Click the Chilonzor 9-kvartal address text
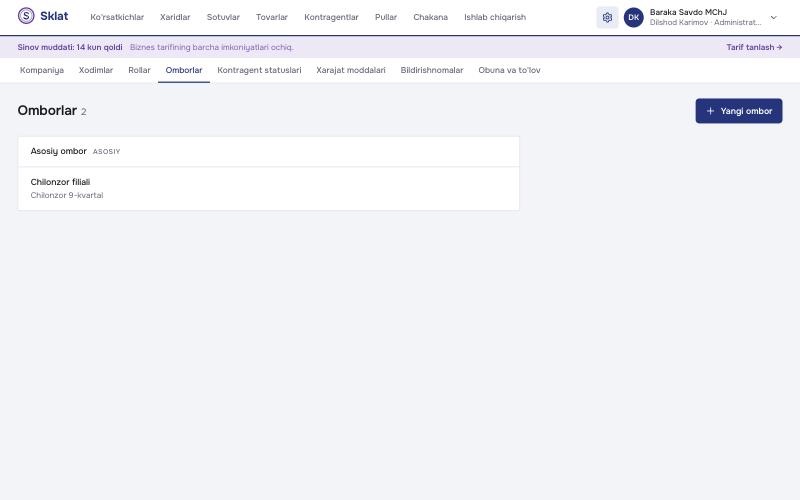 coord(67,195)
